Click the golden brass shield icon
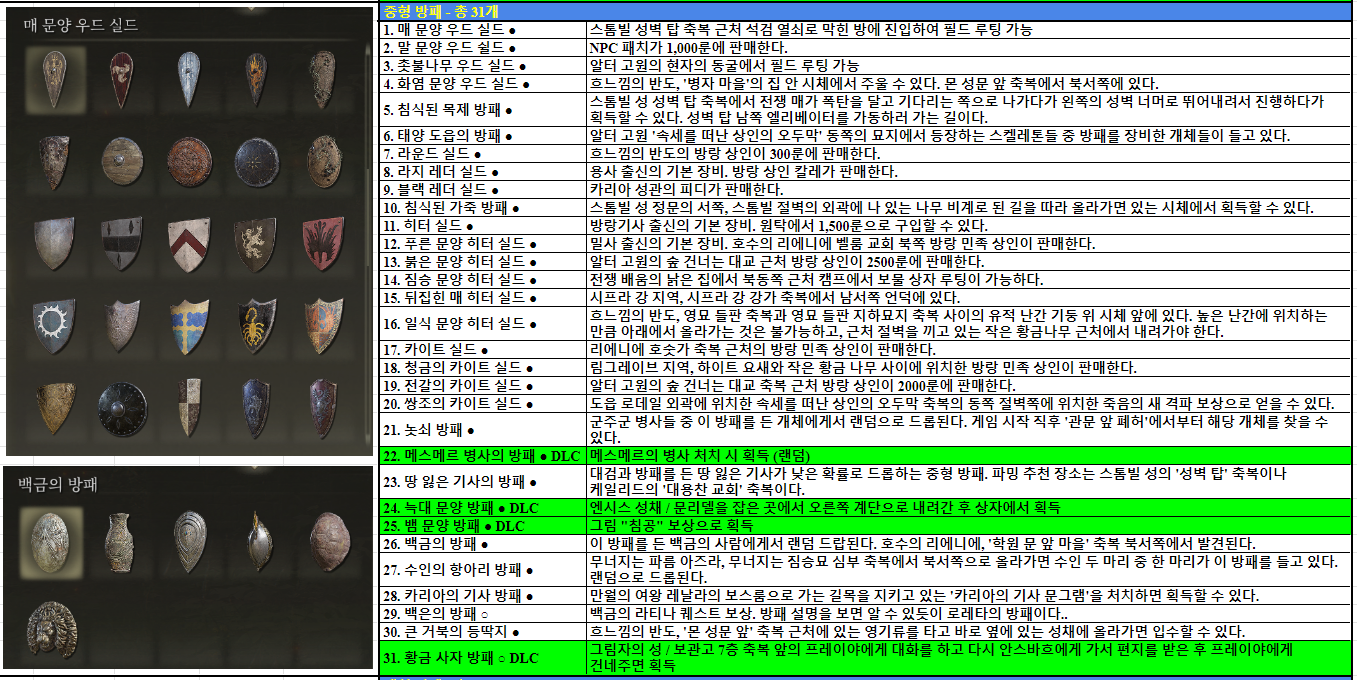This screenshot has height=680, width=1357. coord(55,408)
